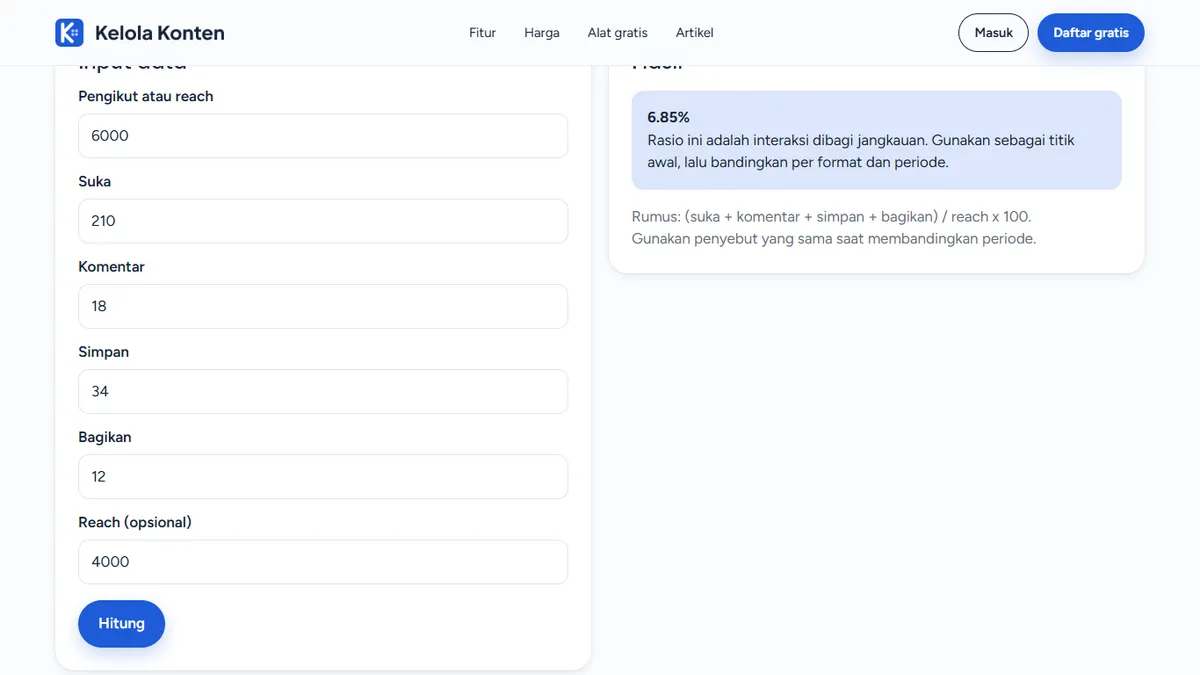Click the 'Bagikan' field label
The image size is (1200, 675).
(105, 437)
